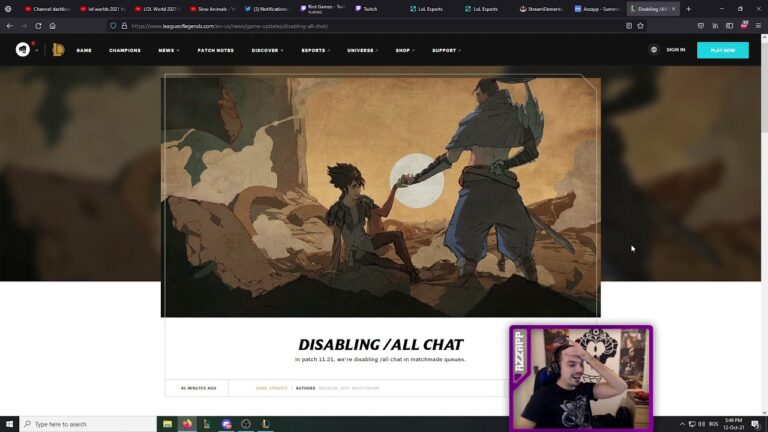The image size is (768, 432).
Task: Expand the Riot Games logo dropdown arrow
Action: point(37,50)
